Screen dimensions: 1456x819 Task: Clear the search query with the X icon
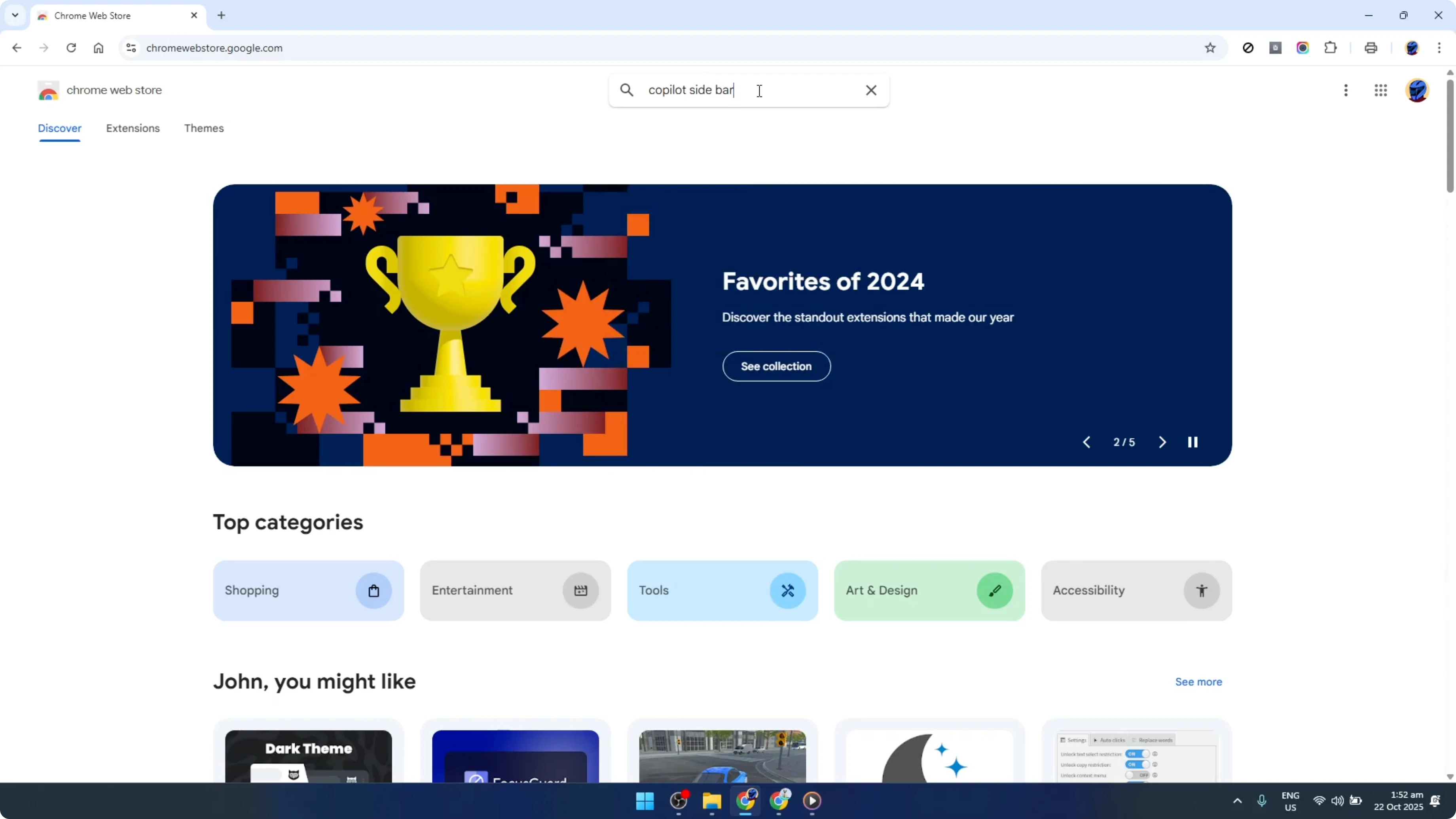(x=871, y=90)
